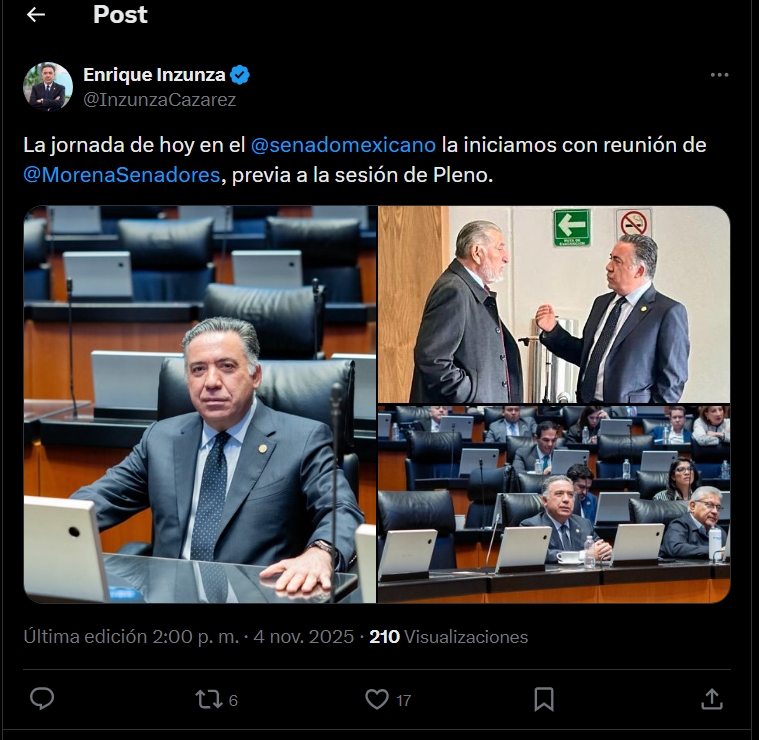This screenshot has height=740, width=759.
Task: Open the @senadomexicano mention
Action: click(343, 145)
